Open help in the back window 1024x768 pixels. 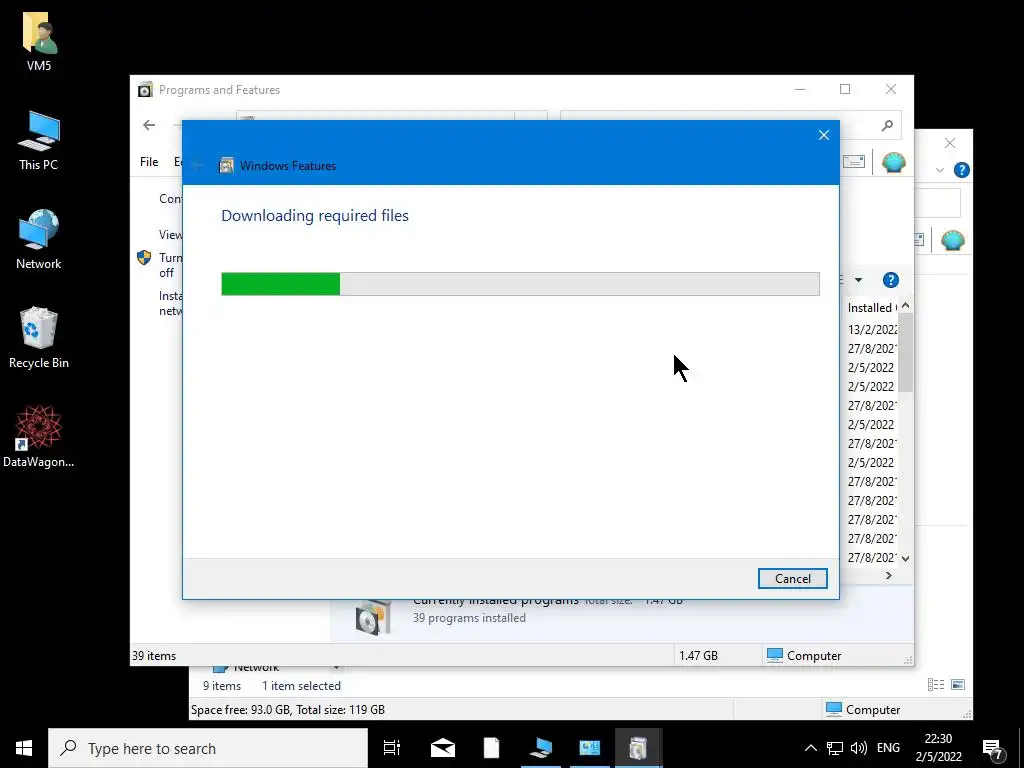(961, 170)
